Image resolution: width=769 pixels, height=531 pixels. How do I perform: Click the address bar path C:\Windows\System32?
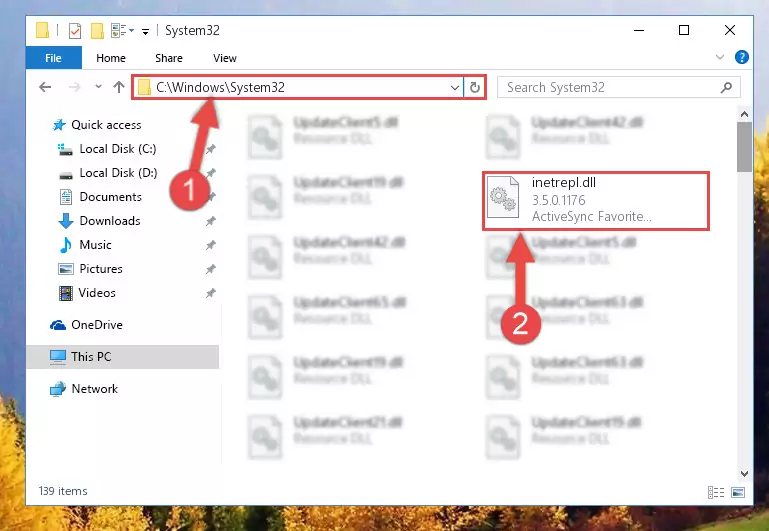(220, 87)
